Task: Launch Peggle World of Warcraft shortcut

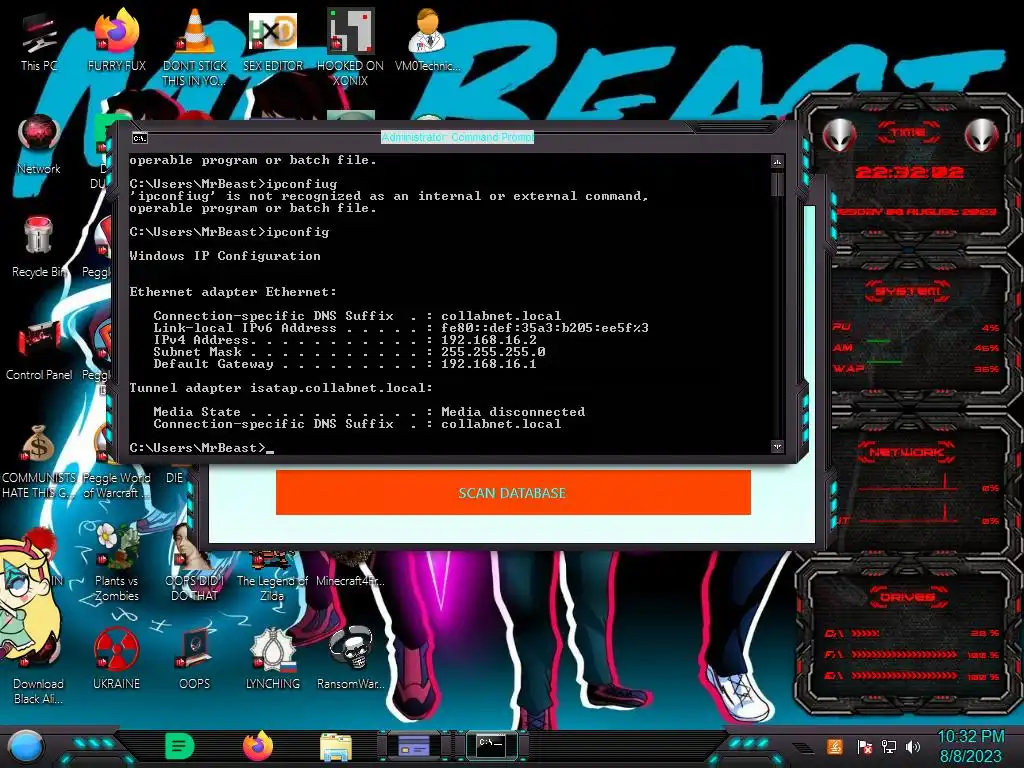Action: click(116, 485)
